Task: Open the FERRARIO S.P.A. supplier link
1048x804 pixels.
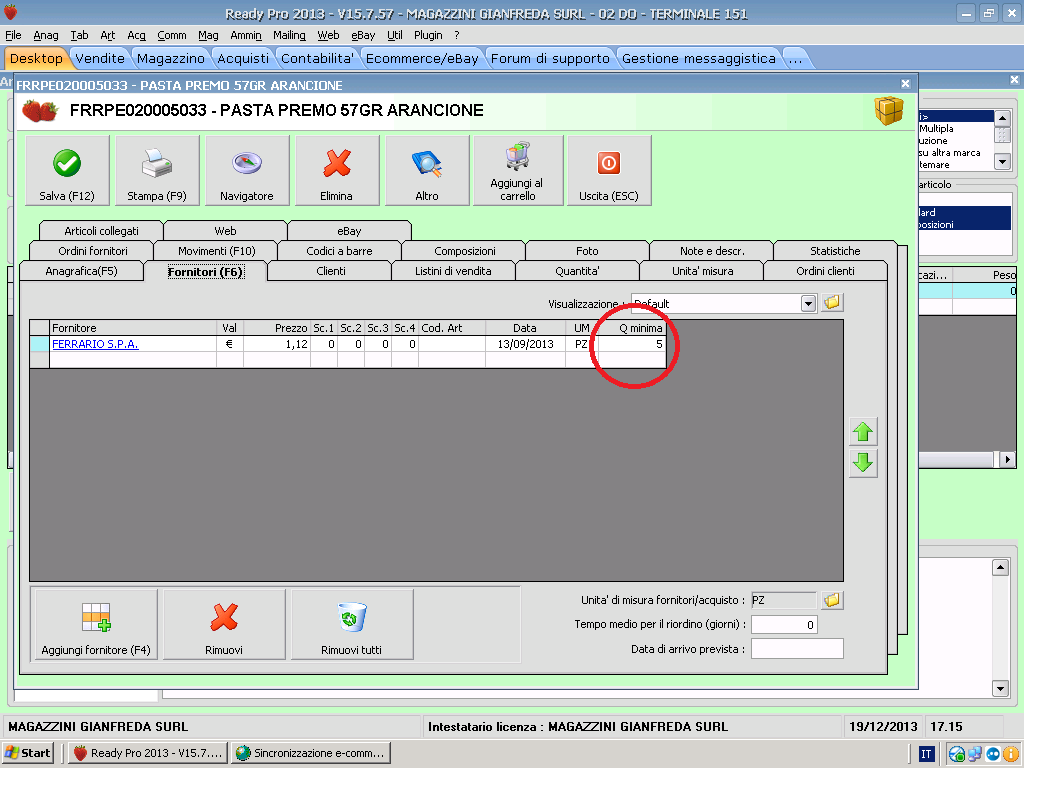Action: (95, 344)
